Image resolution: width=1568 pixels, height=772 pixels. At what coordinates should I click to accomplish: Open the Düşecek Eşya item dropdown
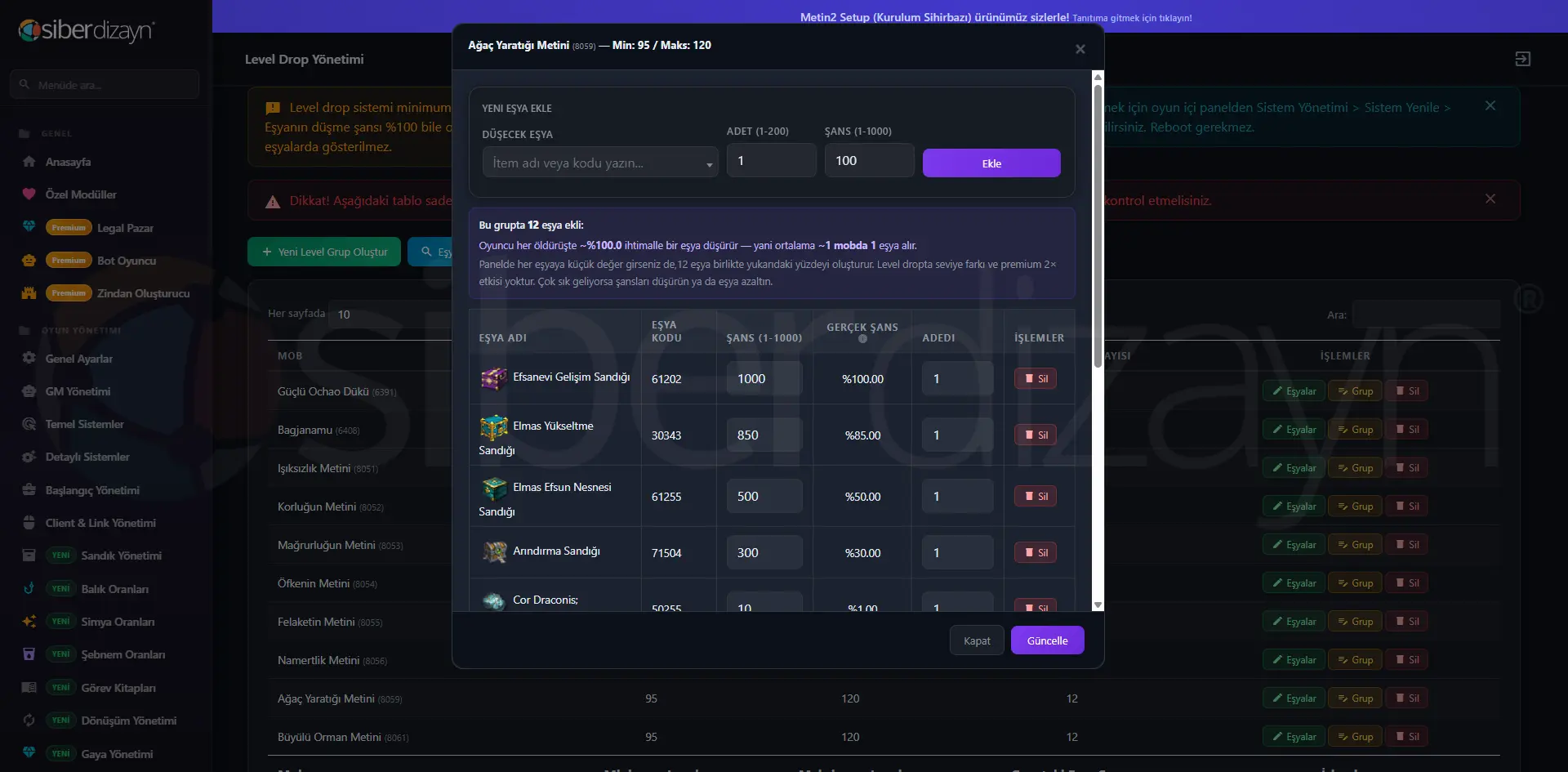pyautogui.click(x=600, y=163)
